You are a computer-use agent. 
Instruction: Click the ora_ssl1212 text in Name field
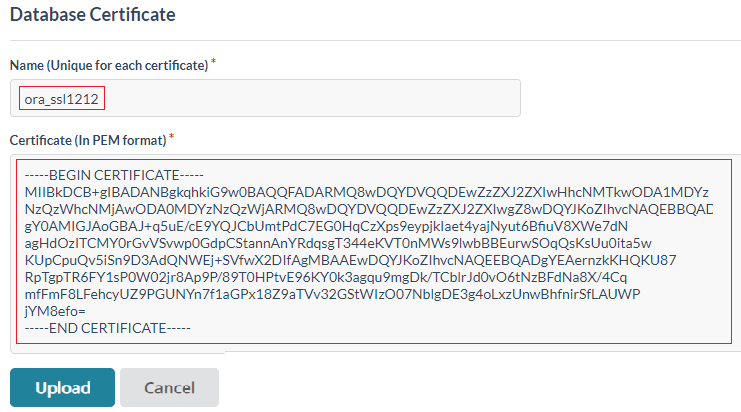coord(64,99)
